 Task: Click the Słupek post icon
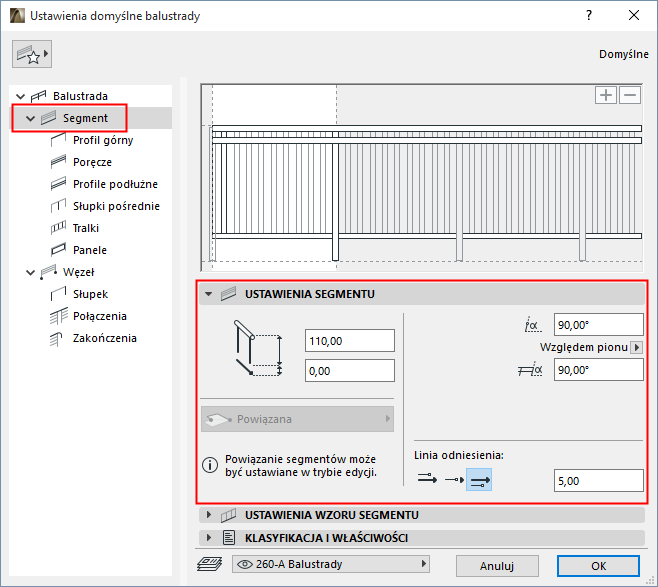[x=58, y=294]
